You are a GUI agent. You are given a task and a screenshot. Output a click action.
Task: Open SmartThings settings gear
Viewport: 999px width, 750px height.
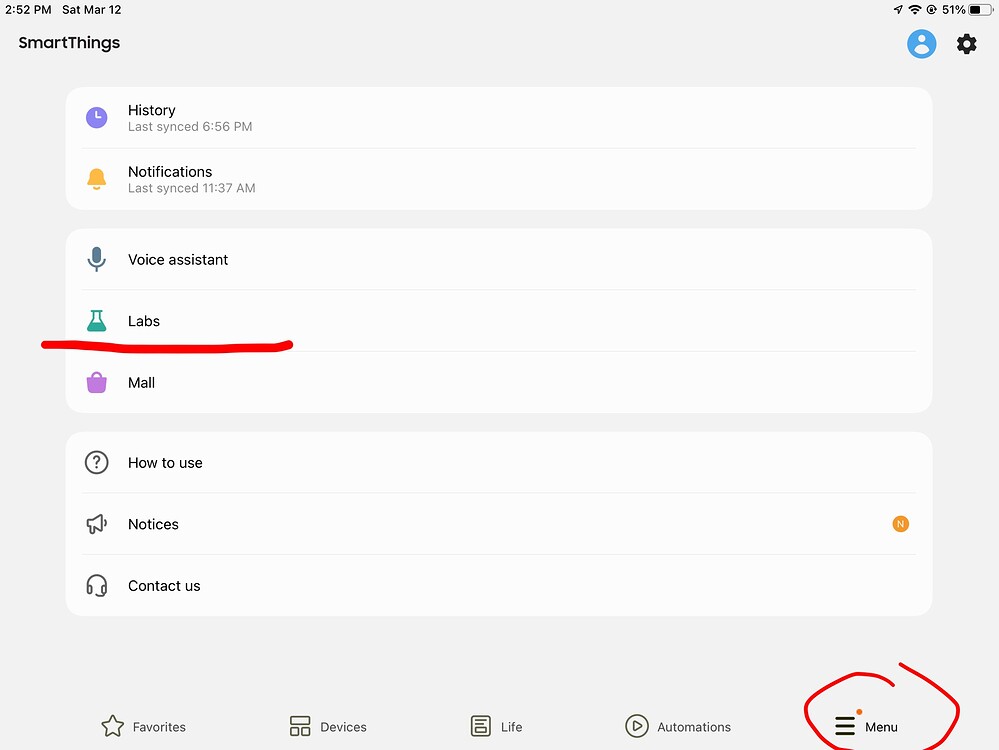coord(965,43)
